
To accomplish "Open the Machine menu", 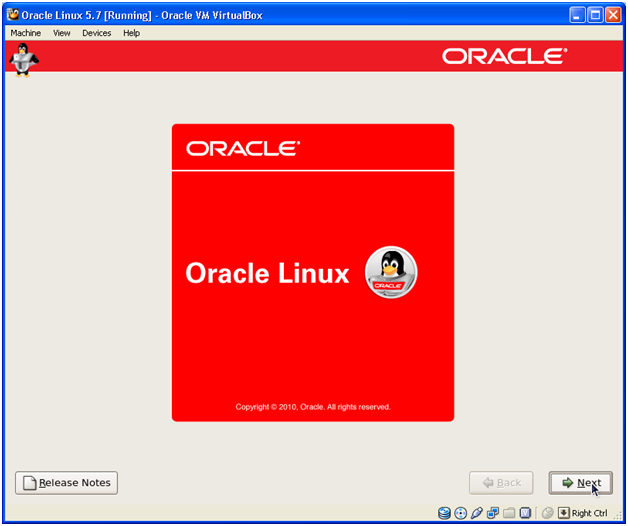I will tap(26, 33).
